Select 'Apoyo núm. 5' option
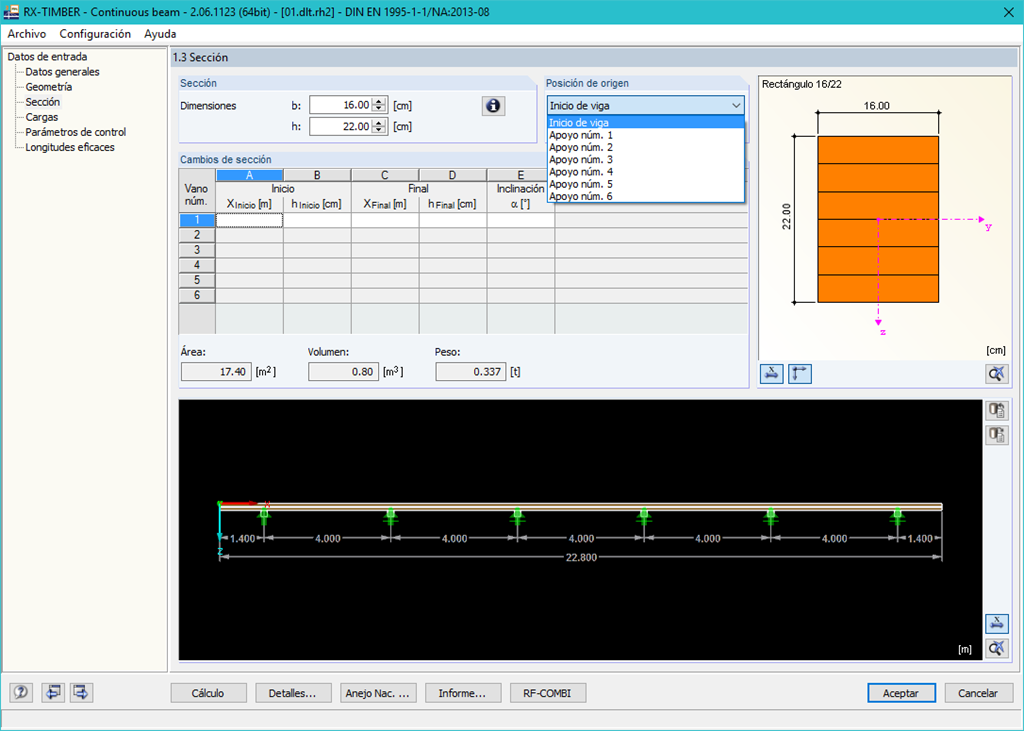Screen dimensions: 1024x731 tap(646, 184)
